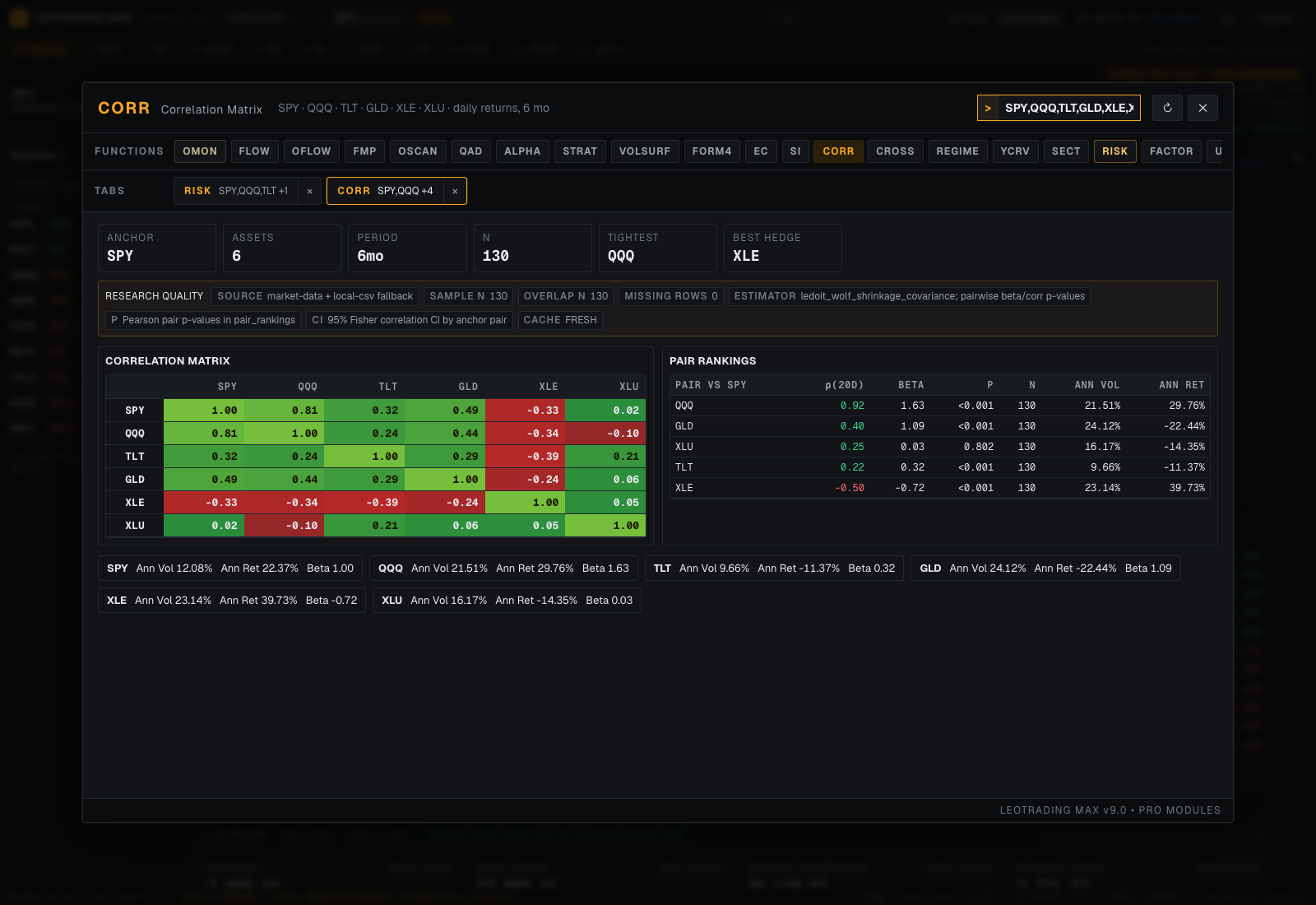This screenshot has width=1316, height=905.
Task: Switch to the CORR SPY,QQQ +4 tab
Action: tap(385, 191)
